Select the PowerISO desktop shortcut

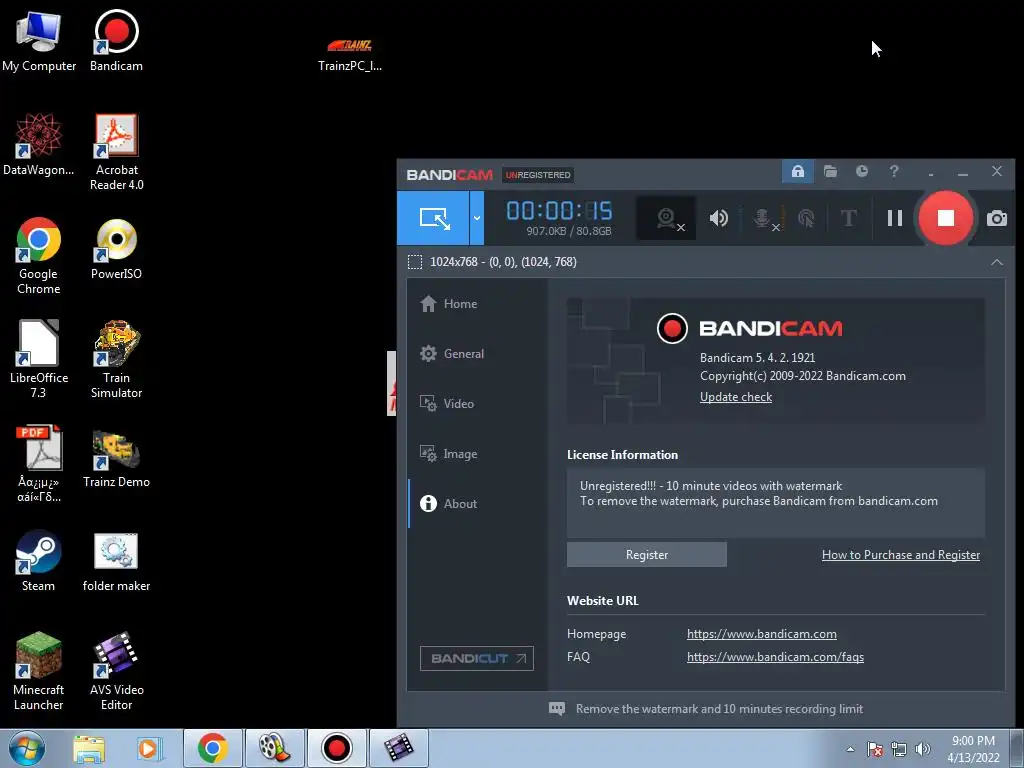[x=116, y=249]
